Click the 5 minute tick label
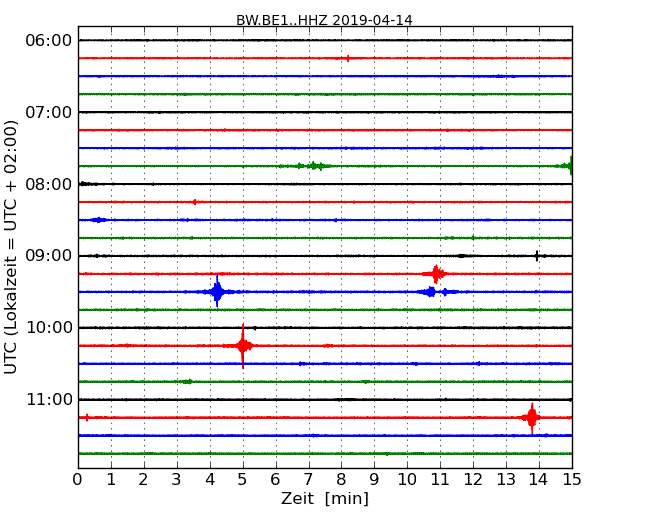Viewport: 650px width, 520px height. click(x=243, y=479)
